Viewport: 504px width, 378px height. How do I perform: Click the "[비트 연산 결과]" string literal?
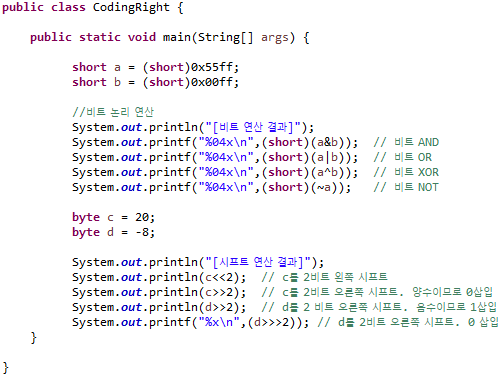click(253, 127)
